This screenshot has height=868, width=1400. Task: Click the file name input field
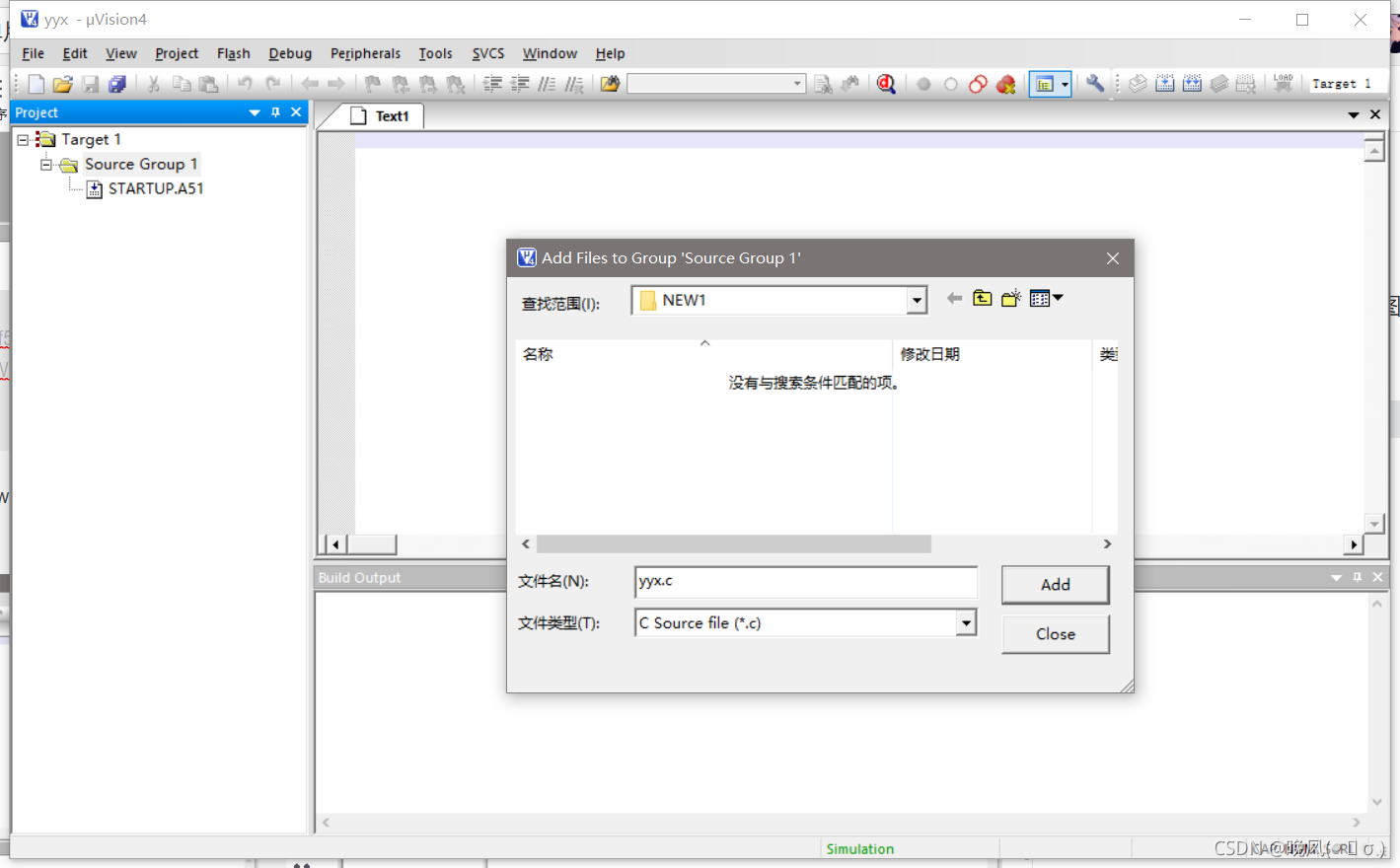point(806,582)
